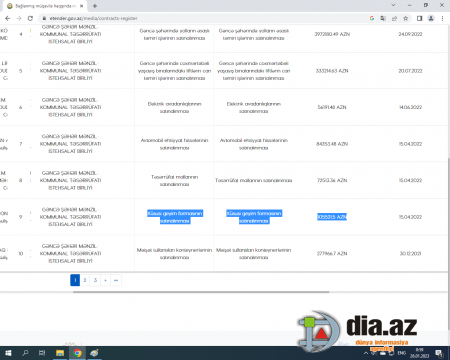The image size is (450, 360).
Task: Jump to last page in pagination
Action: tap(116, 280)
